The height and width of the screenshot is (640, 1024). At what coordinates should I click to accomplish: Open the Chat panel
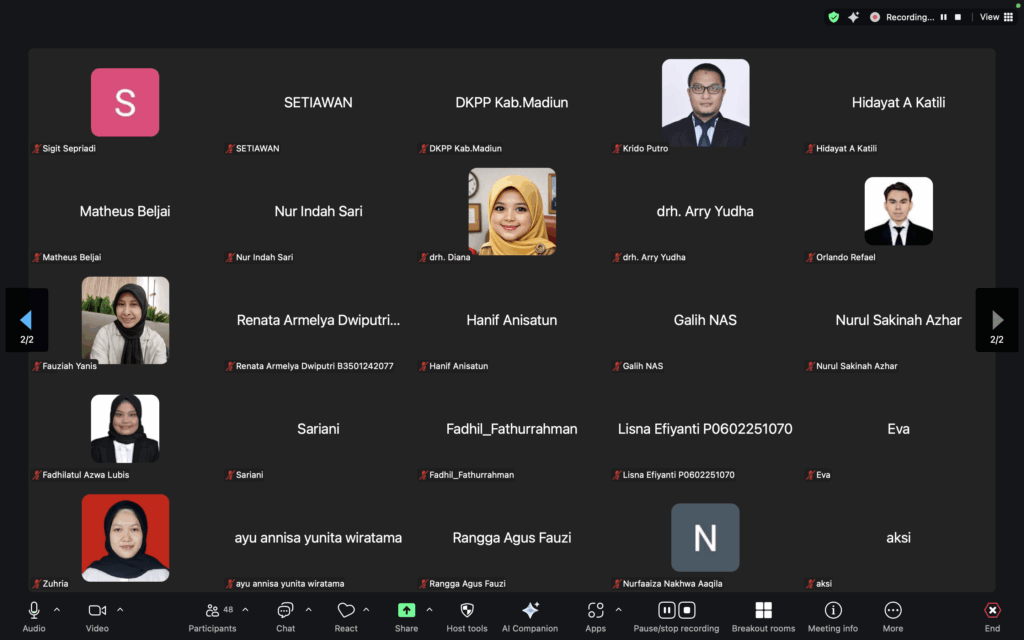285,611
